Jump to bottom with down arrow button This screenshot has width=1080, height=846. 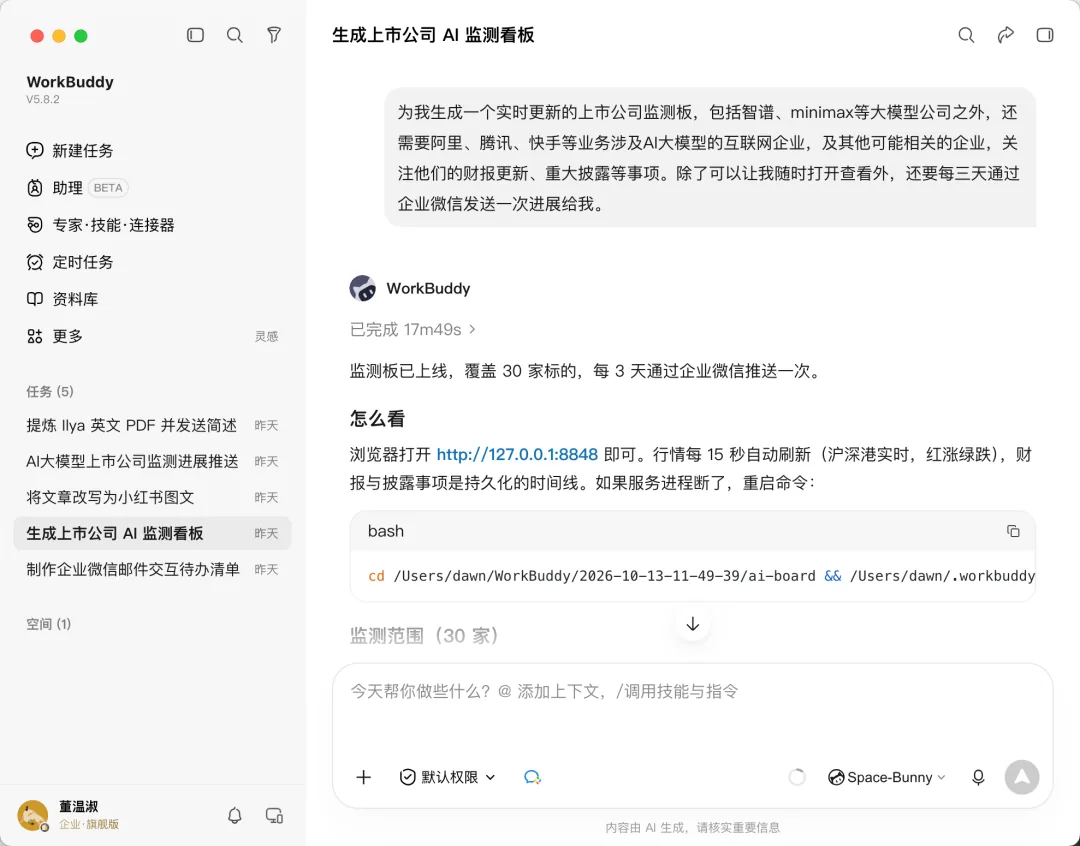[693, 624]
